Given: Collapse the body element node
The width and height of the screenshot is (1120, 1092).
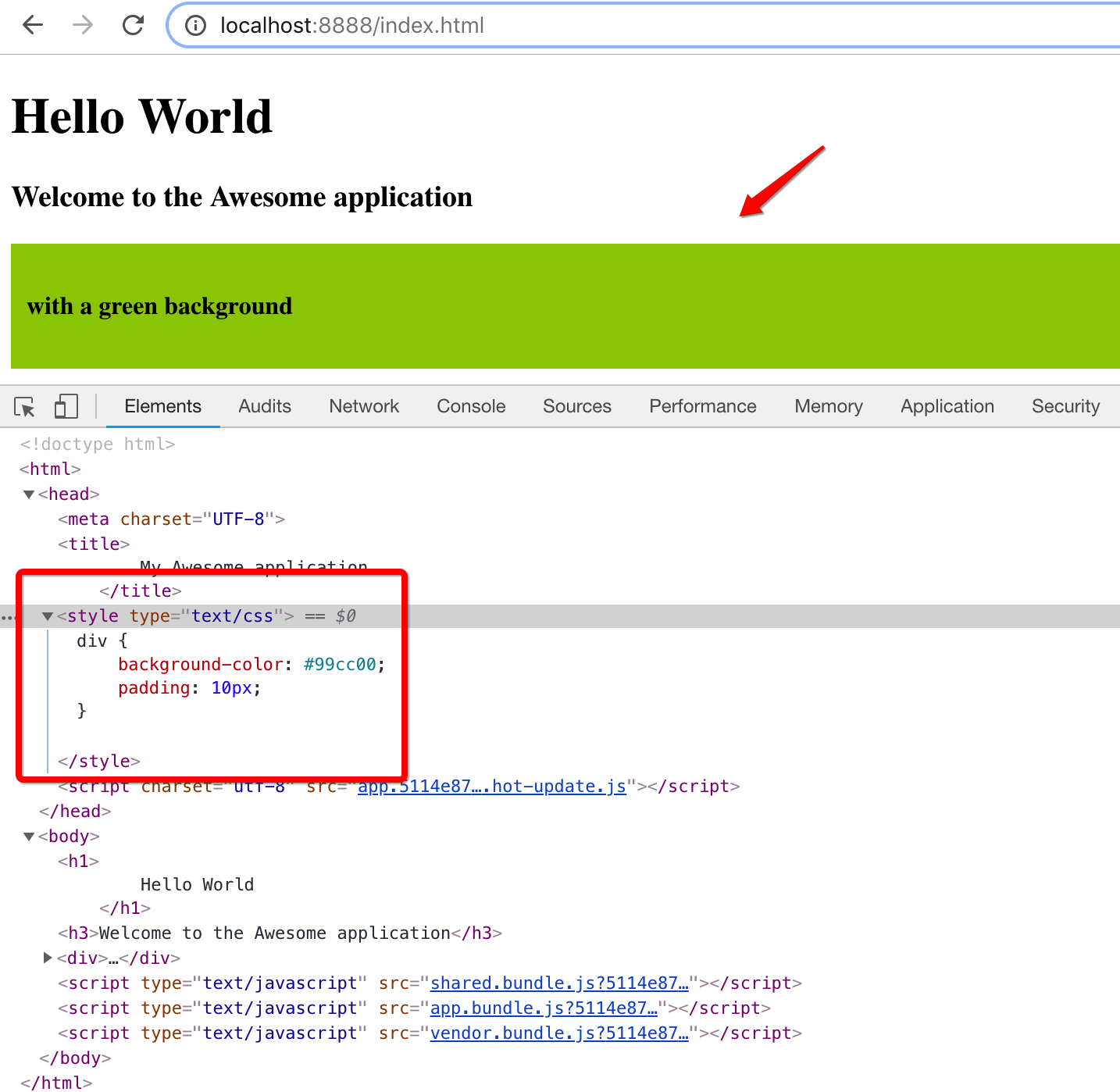Looking at the screenshot, I should 29,837.
